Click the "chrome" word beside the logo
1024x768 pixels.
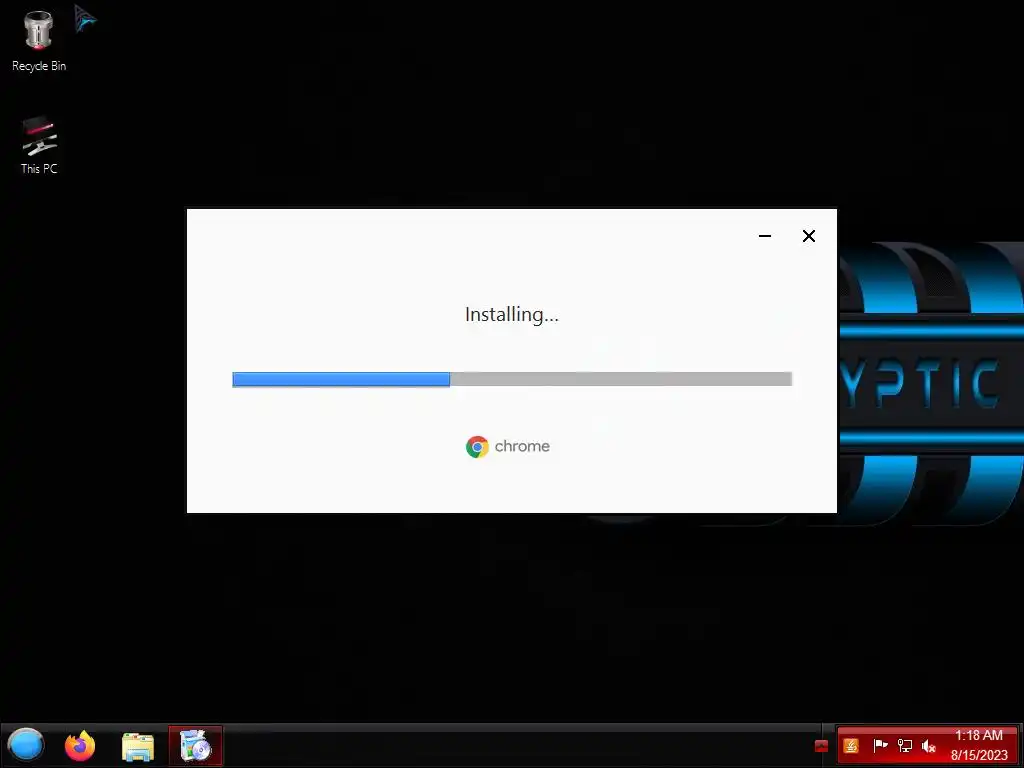(522, 447)
